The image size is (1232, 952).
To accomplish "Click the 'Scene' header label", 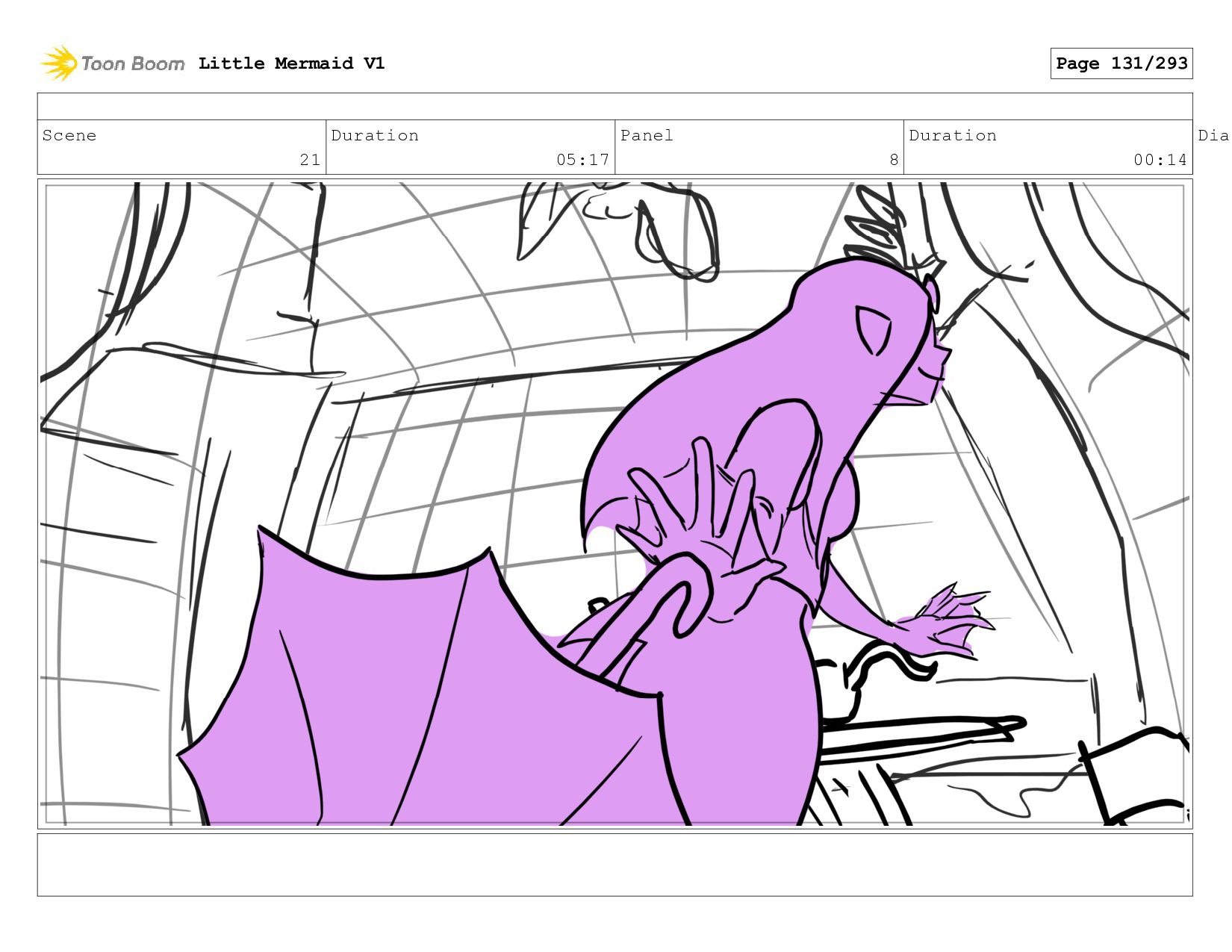I will (x=69, y=135).
